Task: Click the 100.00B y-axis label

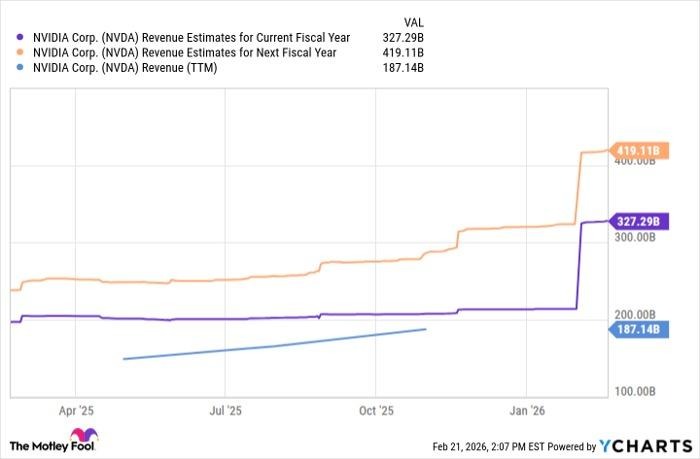Action: [x=634, y=391]
